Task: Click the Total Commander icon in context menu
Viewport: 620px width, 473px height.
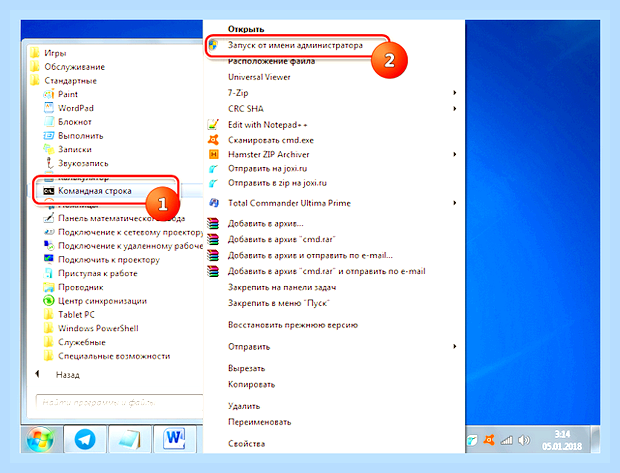Action: point(214,203)
